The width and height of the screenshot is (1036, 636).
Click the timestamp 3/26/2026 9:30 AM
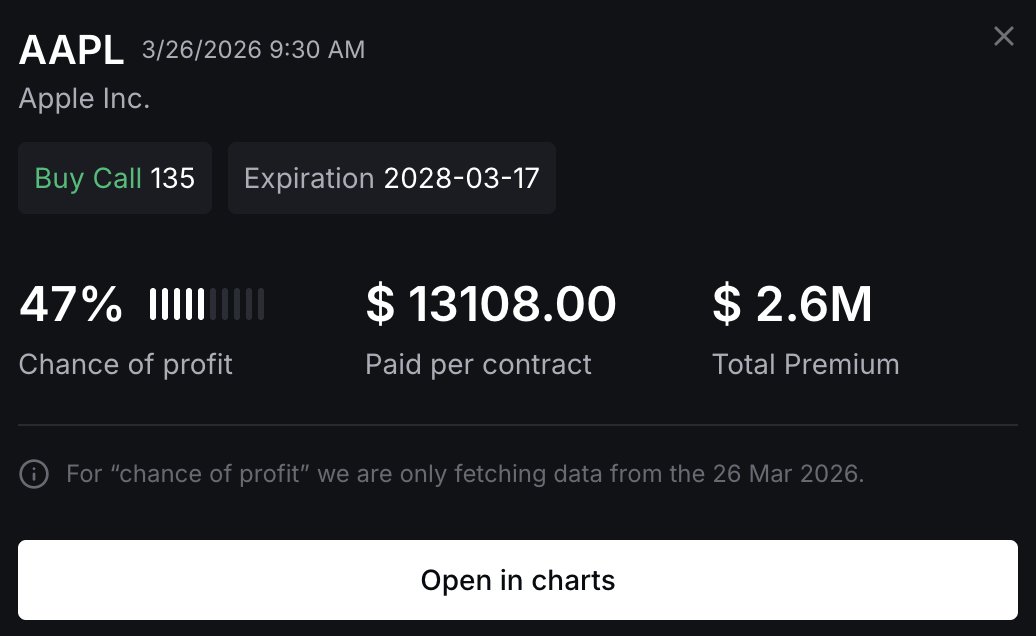(x=253, y=50)
